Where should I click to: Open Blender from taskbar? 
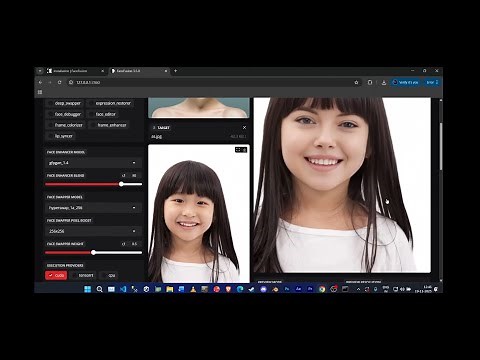[275, 289]
